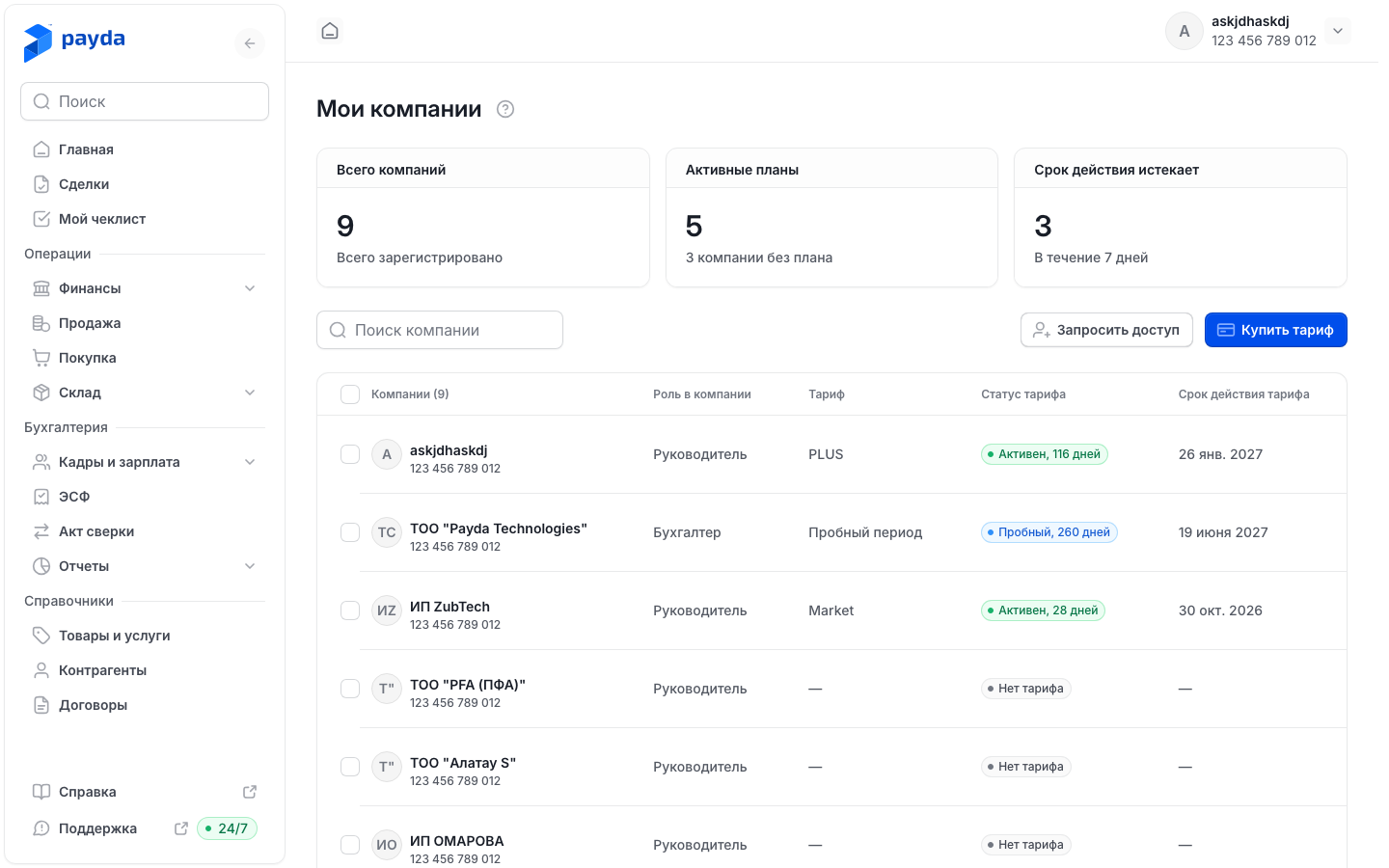Select the ТОО "PFA (ПФА)" row checkbox
This screenshot has width=1389, height=868.
pos(350,689)
